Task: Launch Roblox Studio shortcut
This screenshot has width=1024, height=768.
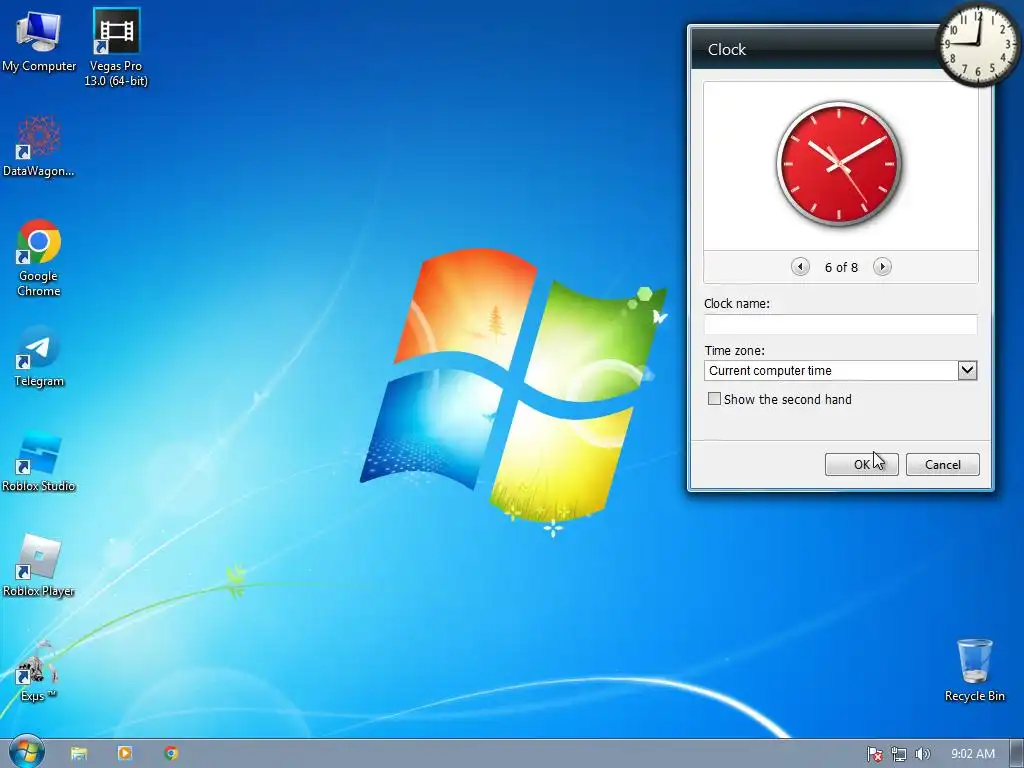Action: pos(39,462)
